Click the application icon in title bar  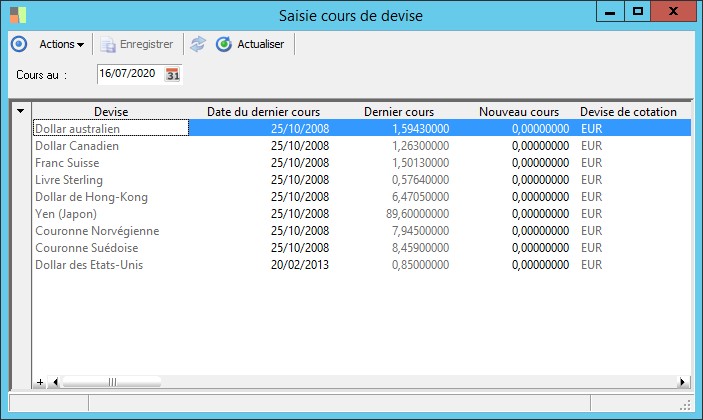17,14
